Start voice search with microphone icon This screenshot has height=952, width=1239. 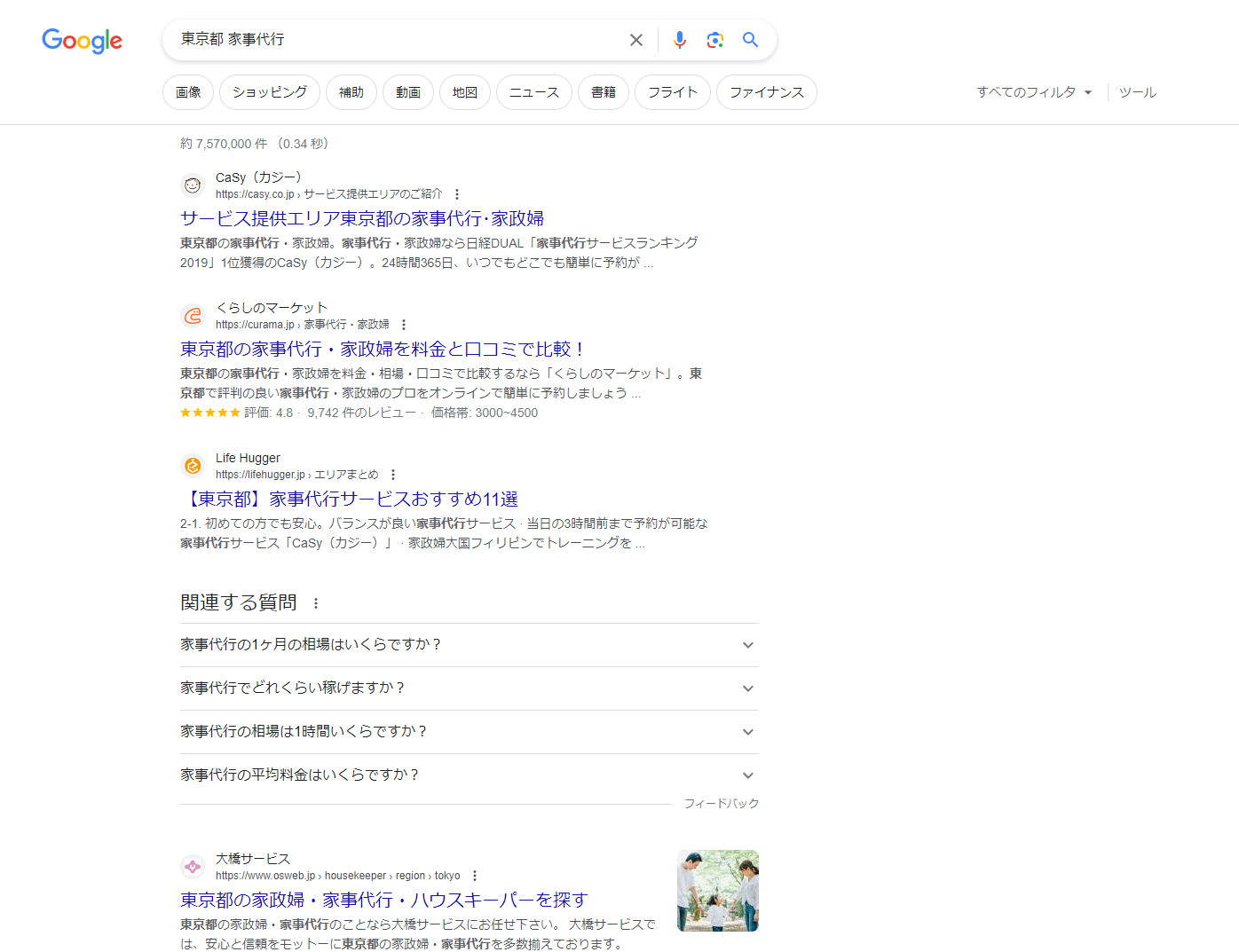[679, 40]
